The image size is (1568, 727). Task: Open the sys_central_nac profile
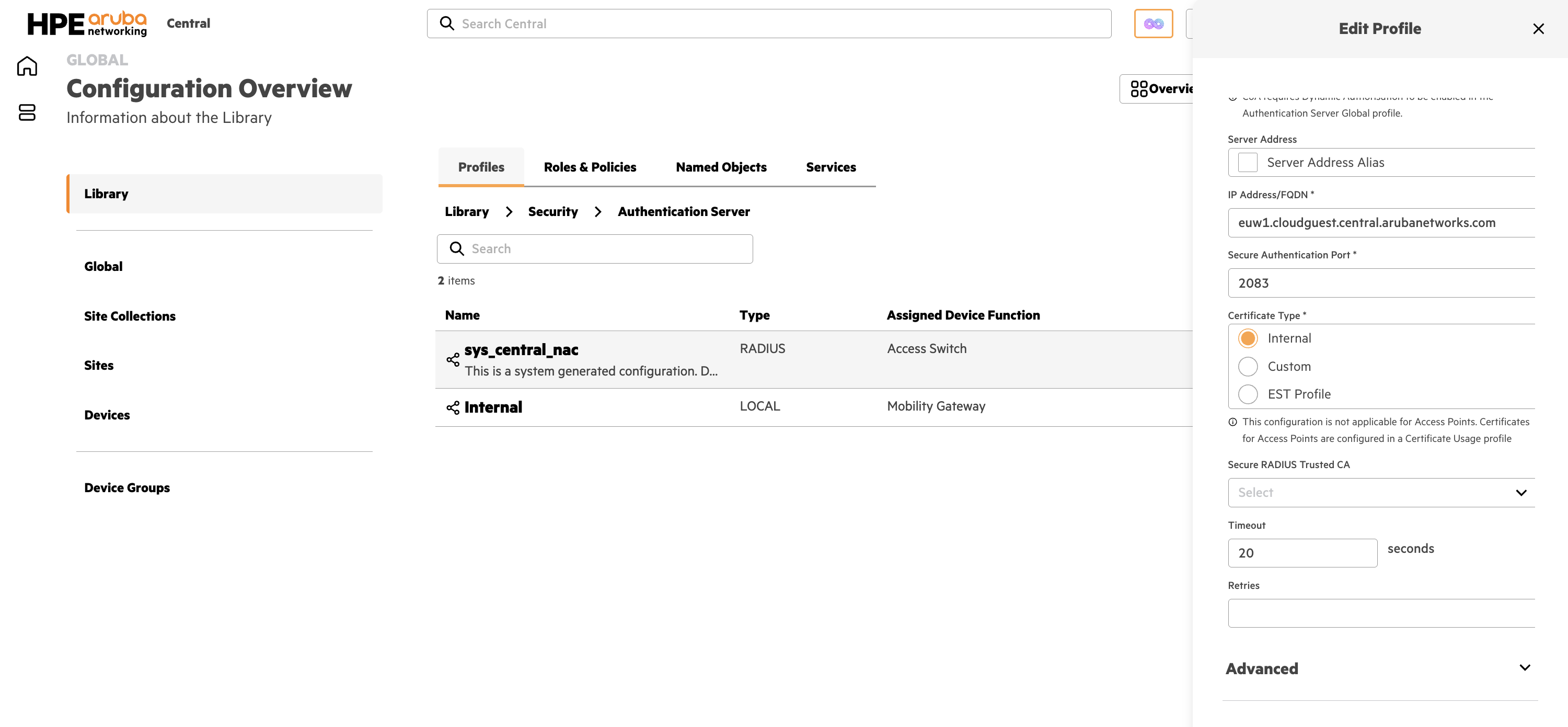tap(521, 349)
